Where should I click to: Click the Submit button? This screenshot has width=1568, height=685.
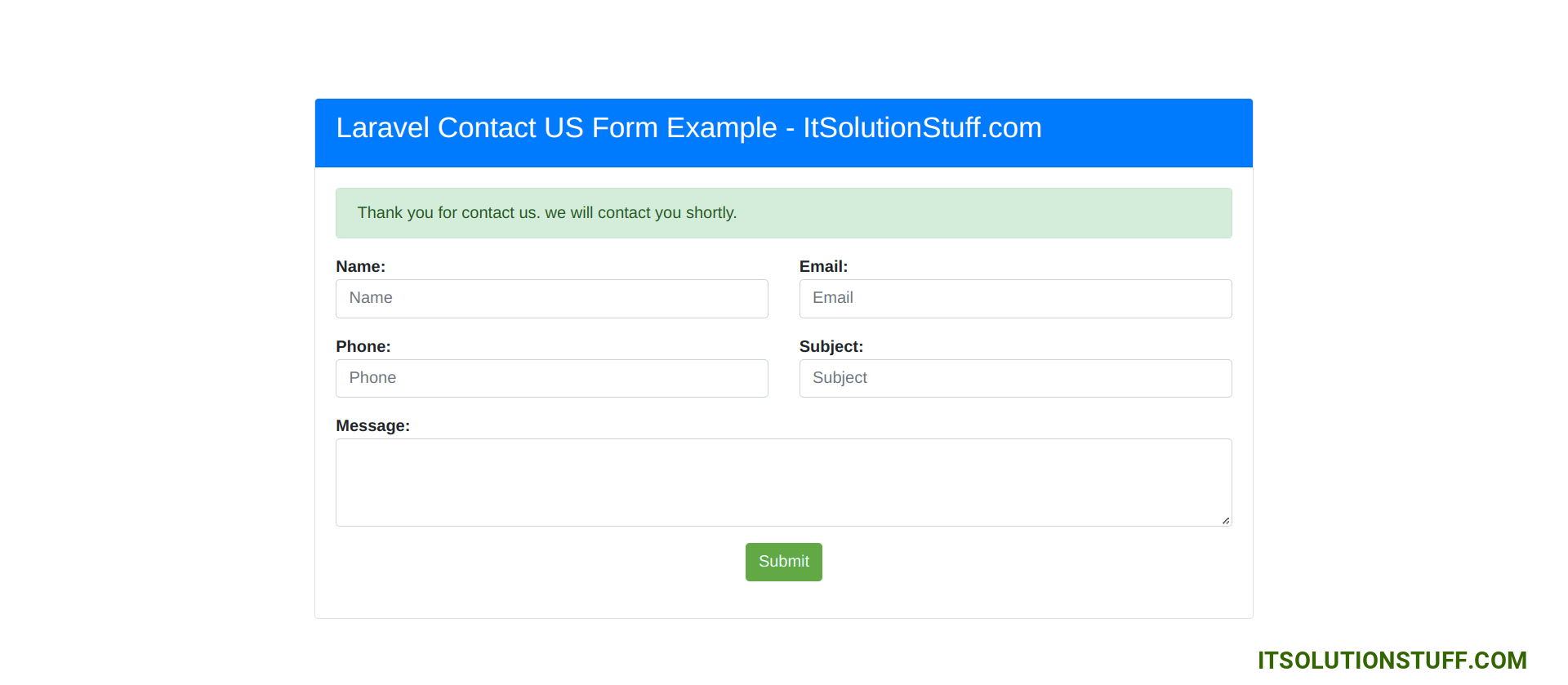[x=783, y=562]
